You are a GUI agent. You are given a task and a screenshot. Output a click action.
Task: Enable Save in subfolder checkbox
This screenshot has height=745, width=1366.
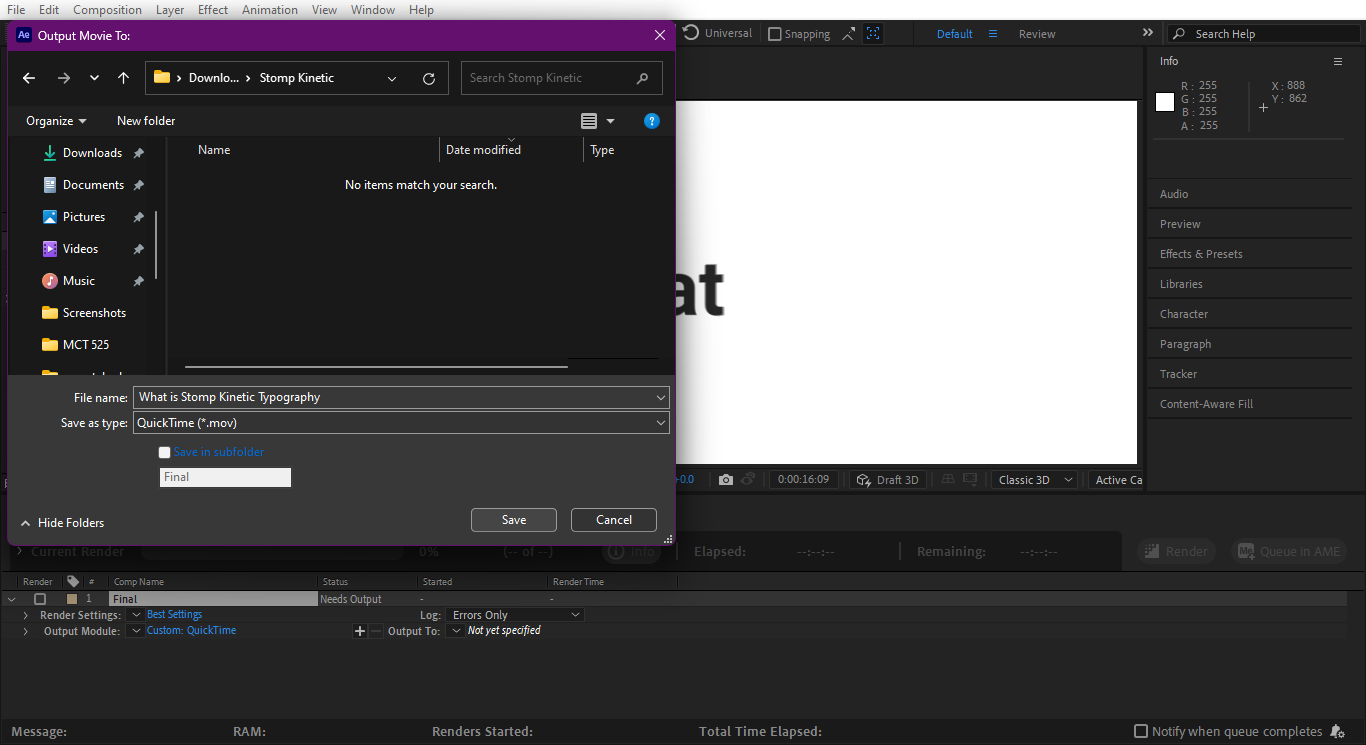click(x=165, y=452)
